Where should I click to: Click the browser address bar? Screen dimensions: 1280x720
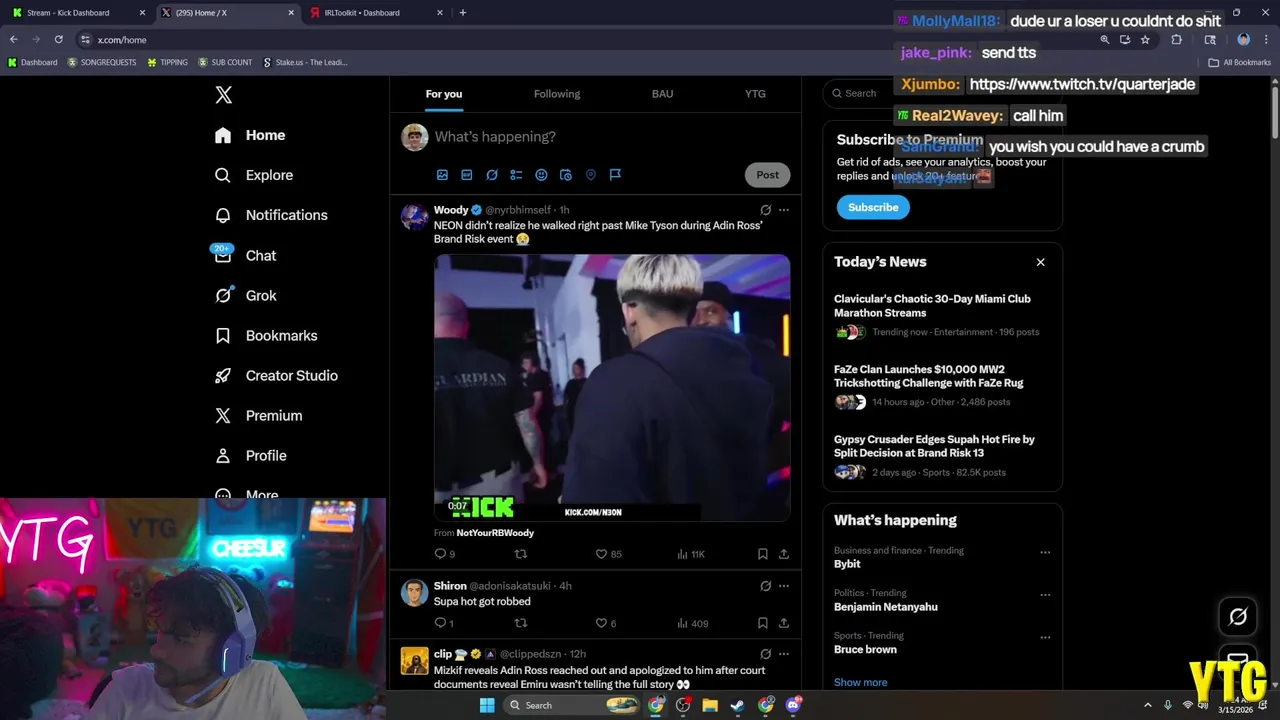[590, 40]
